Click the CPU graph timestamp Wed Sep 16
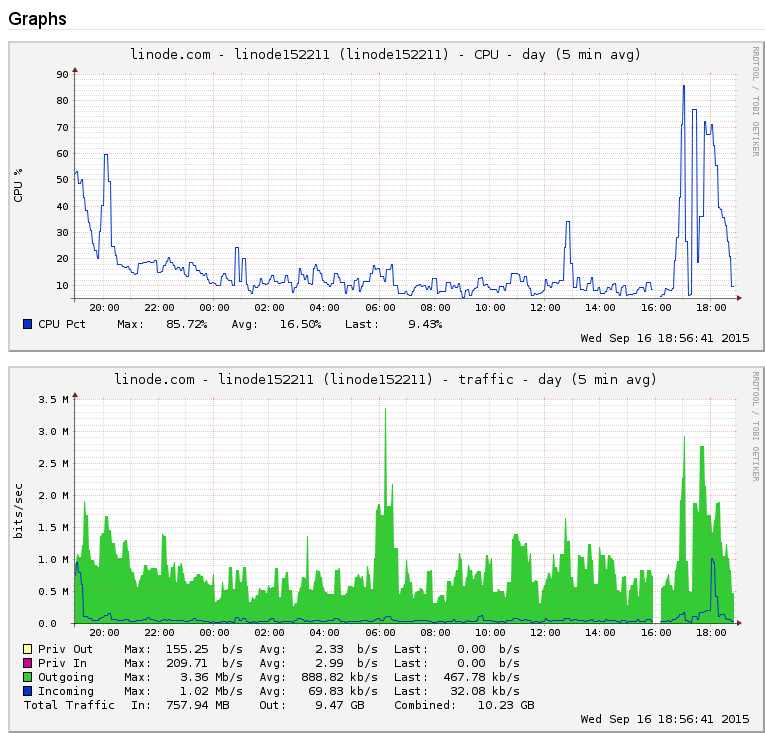 coord(664,338)
